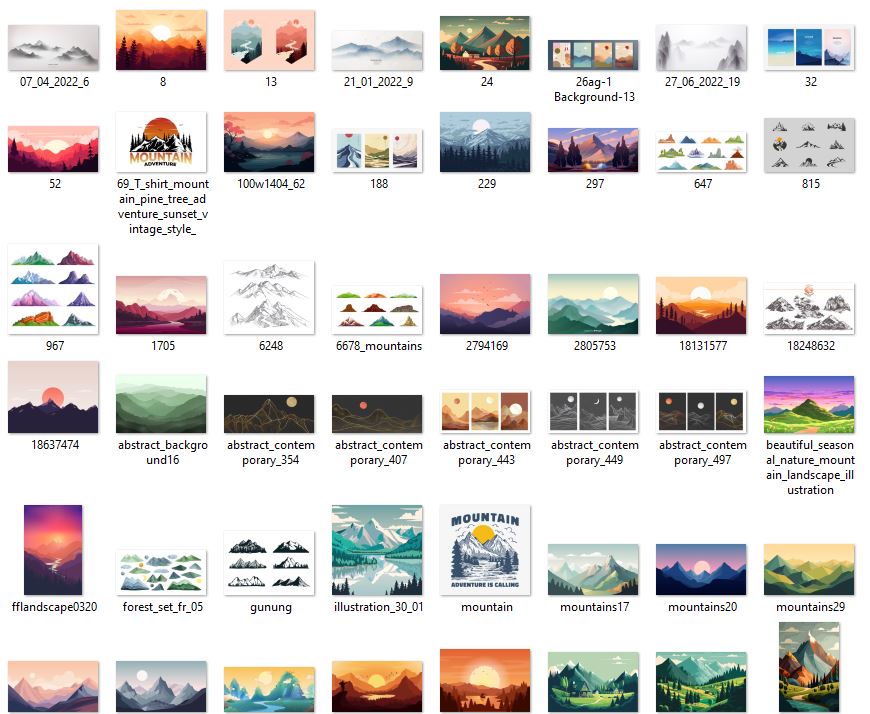Open the file named 24 thumbnail
Image resolution: width=870 pixels, height=714 pixels.
tap(485, 42)
